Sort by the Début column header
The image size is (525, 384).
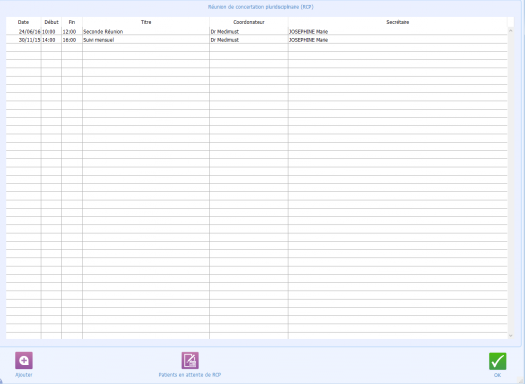point(51,22)
